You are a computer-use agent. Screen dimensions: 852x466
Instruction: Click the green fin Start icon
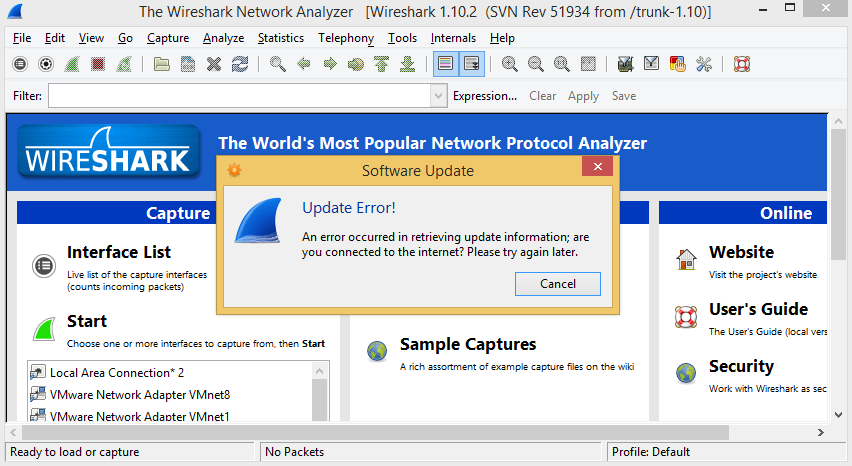[x=44, y=330]
